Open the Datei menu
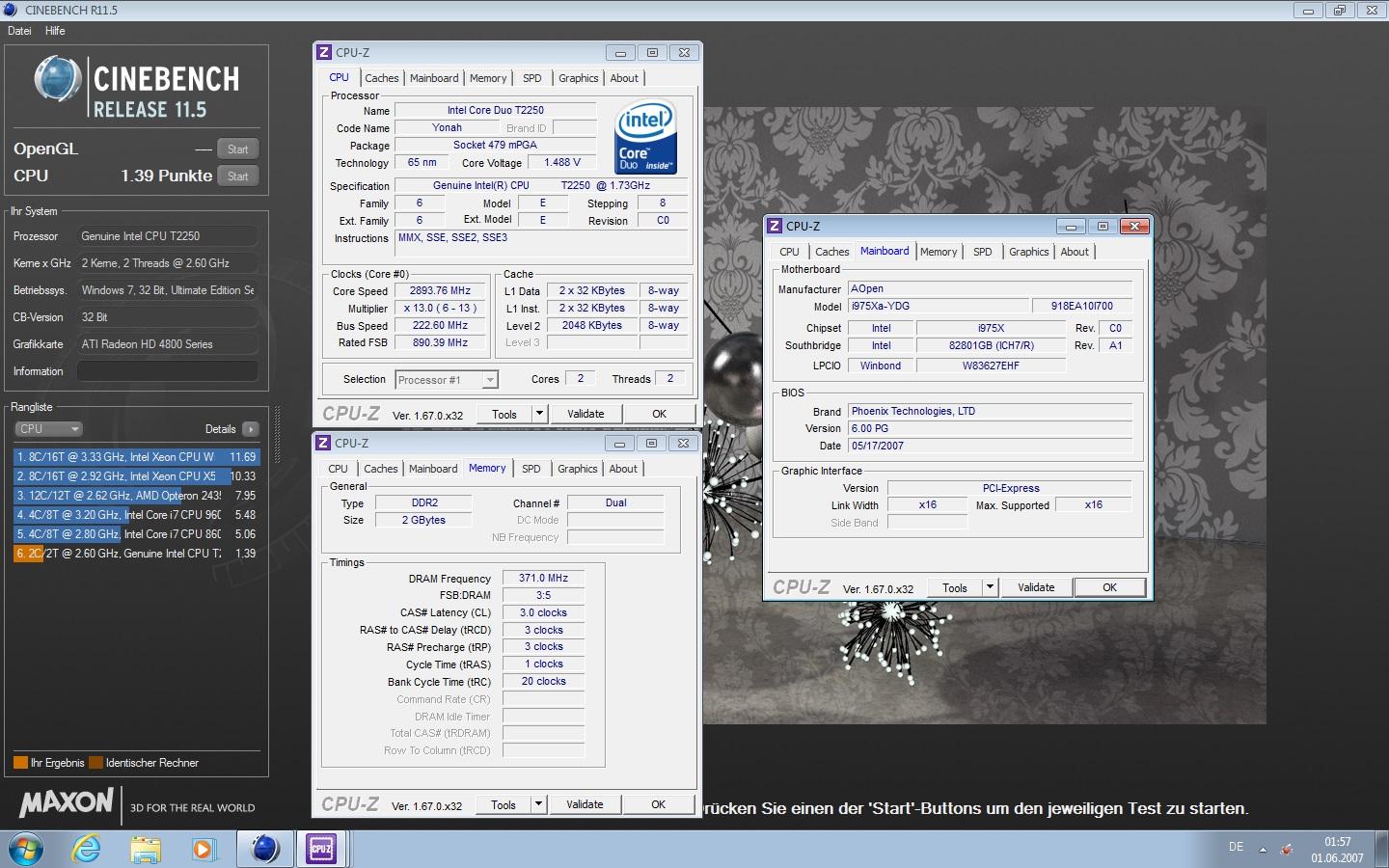This screenshot has width=1389, height=868. [19, 31]
